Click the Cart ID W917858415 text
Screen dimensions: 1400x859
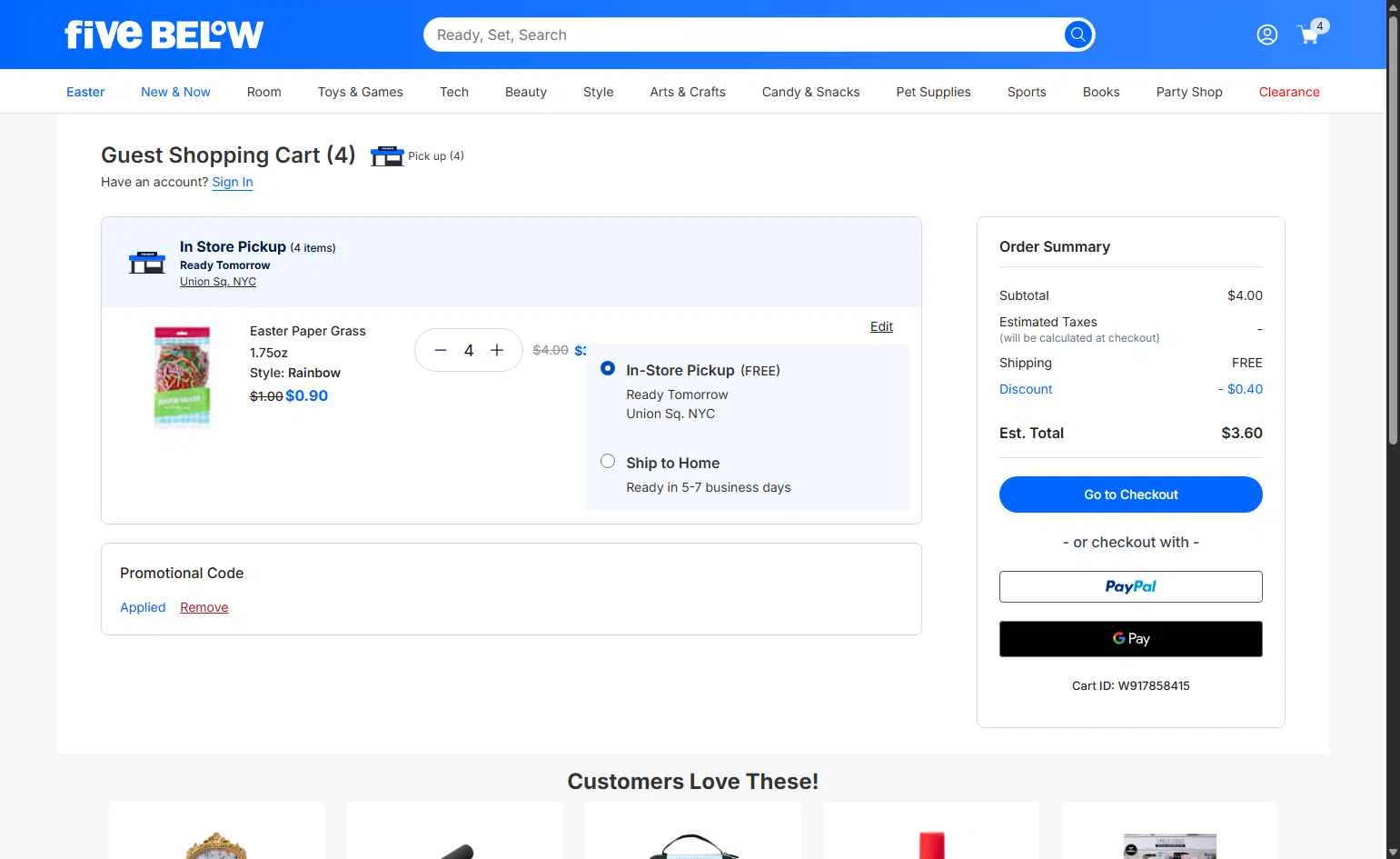tap(1131, 686)
